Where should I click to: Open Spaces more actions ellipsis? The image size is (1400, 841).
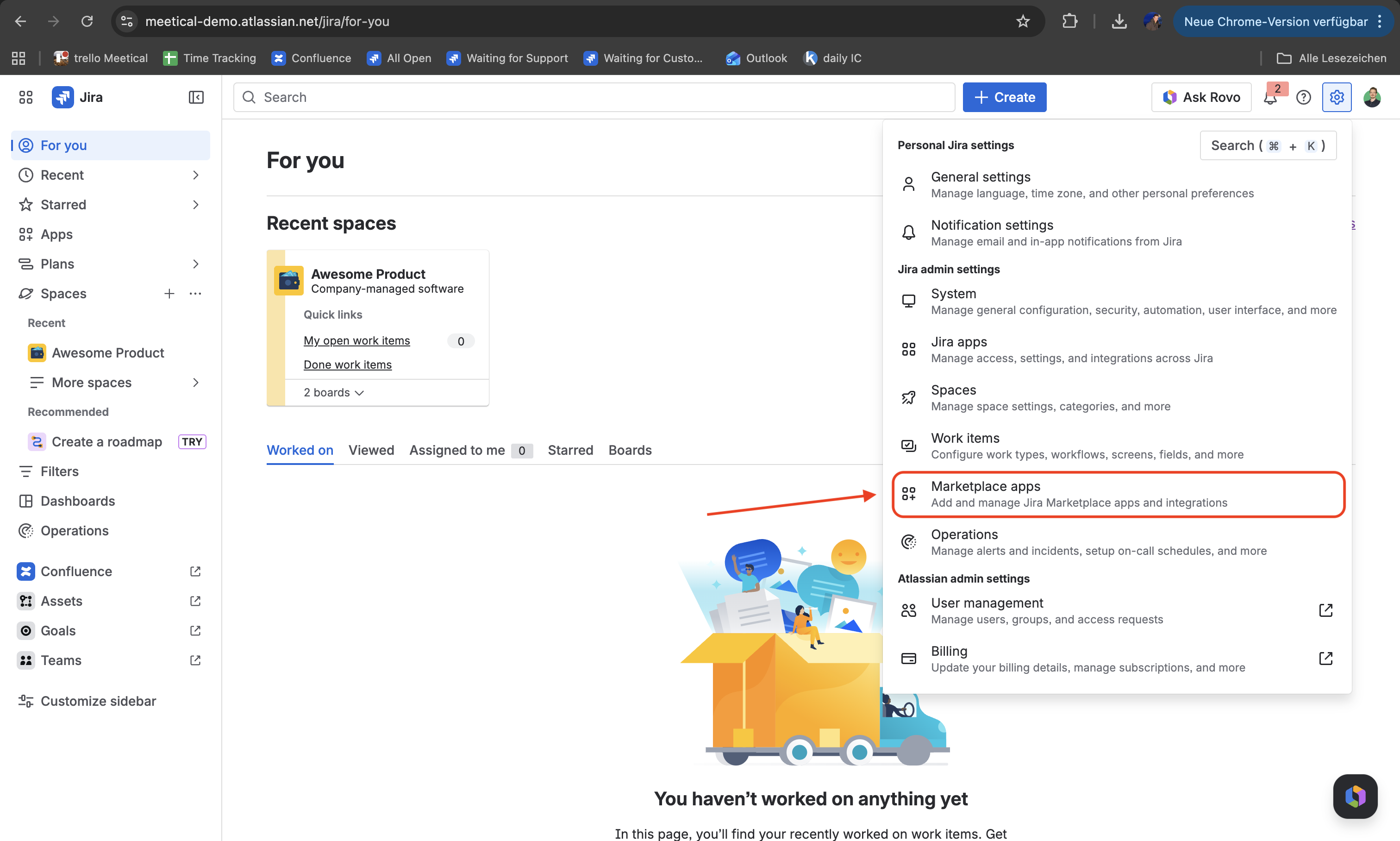tap(195, 294)
